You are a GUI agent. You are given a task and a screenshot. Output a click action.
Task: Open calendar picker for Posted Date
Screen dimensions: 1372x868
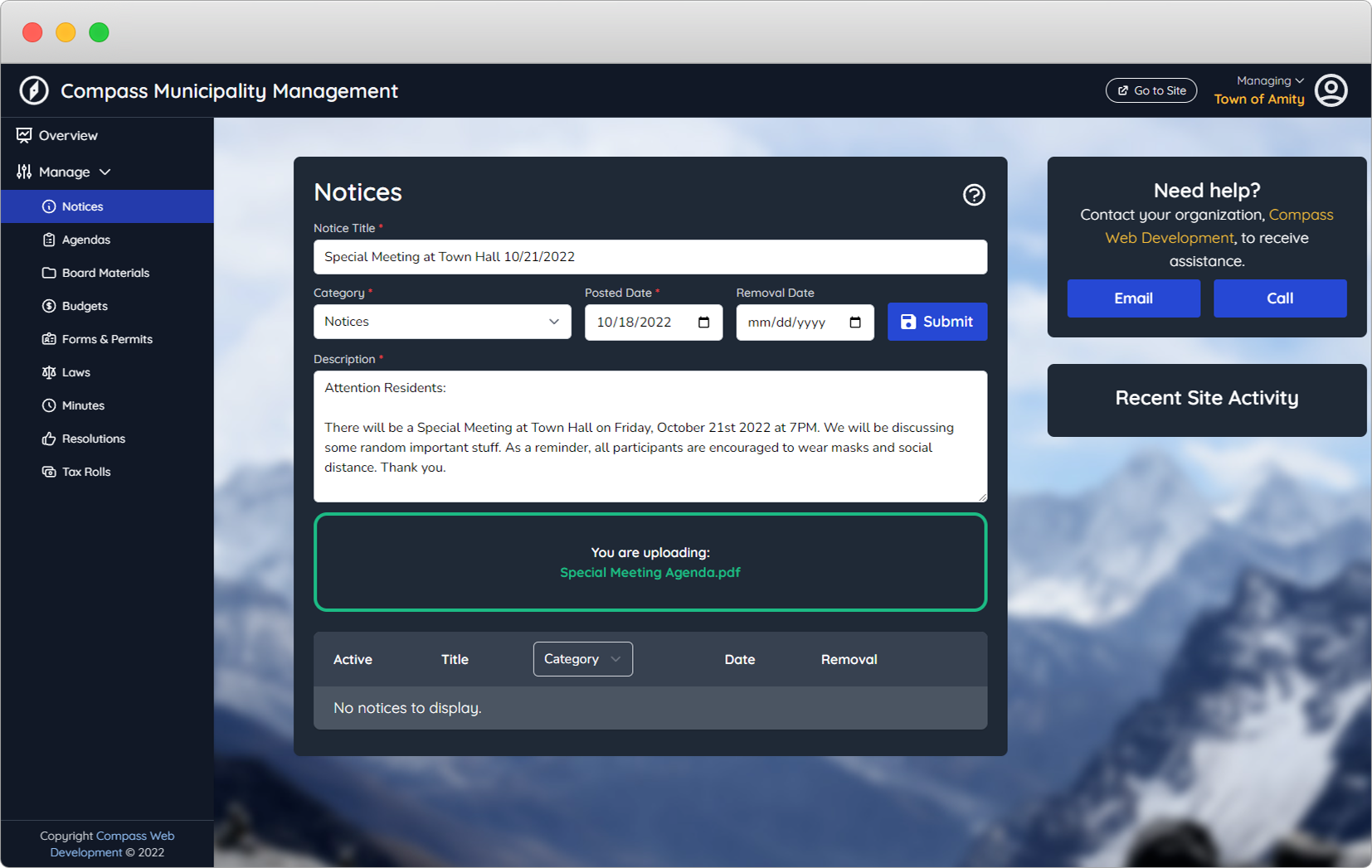(703, 322)
